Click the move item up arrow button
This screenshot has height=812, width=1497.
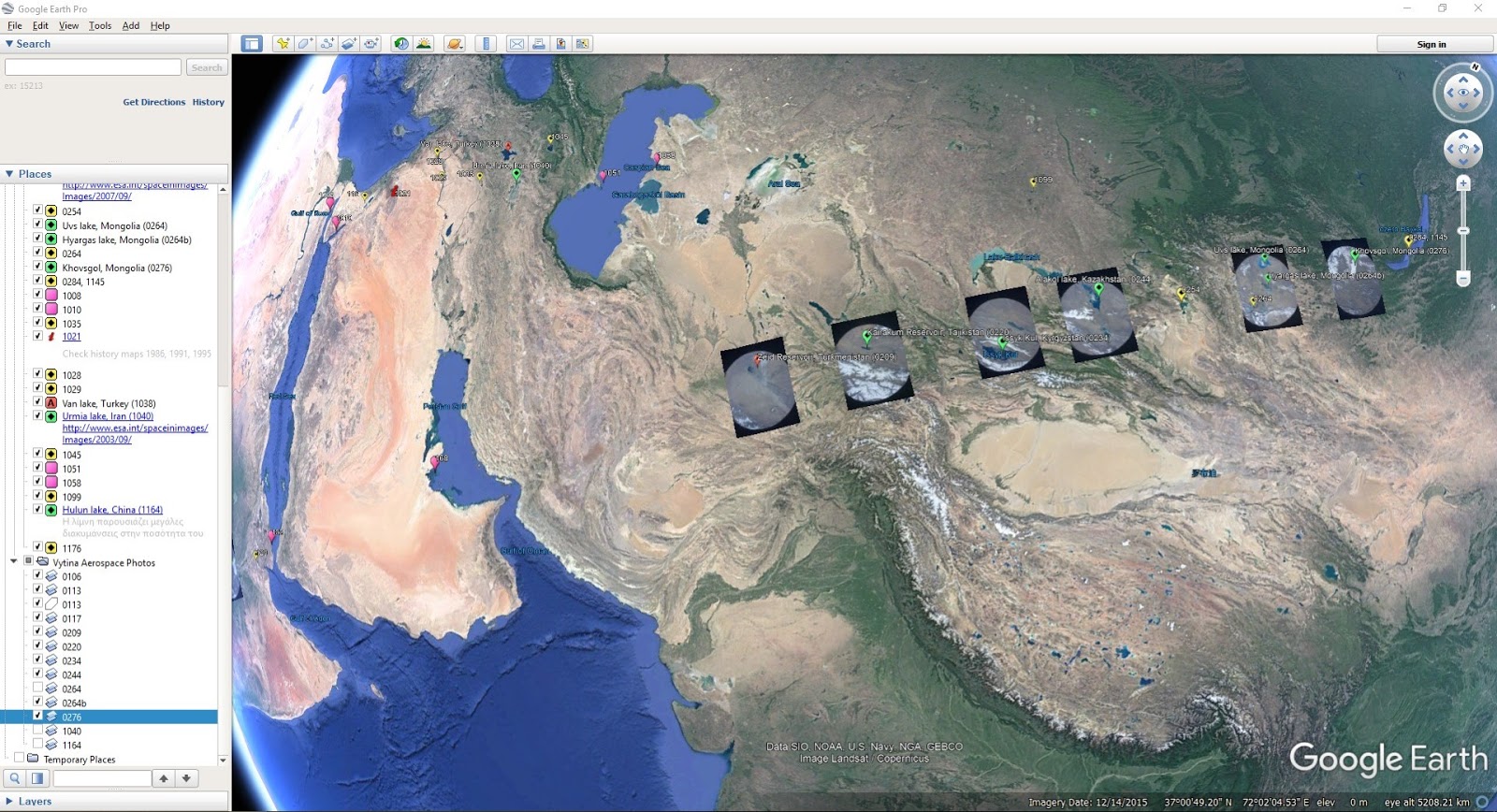click(164, 778)
